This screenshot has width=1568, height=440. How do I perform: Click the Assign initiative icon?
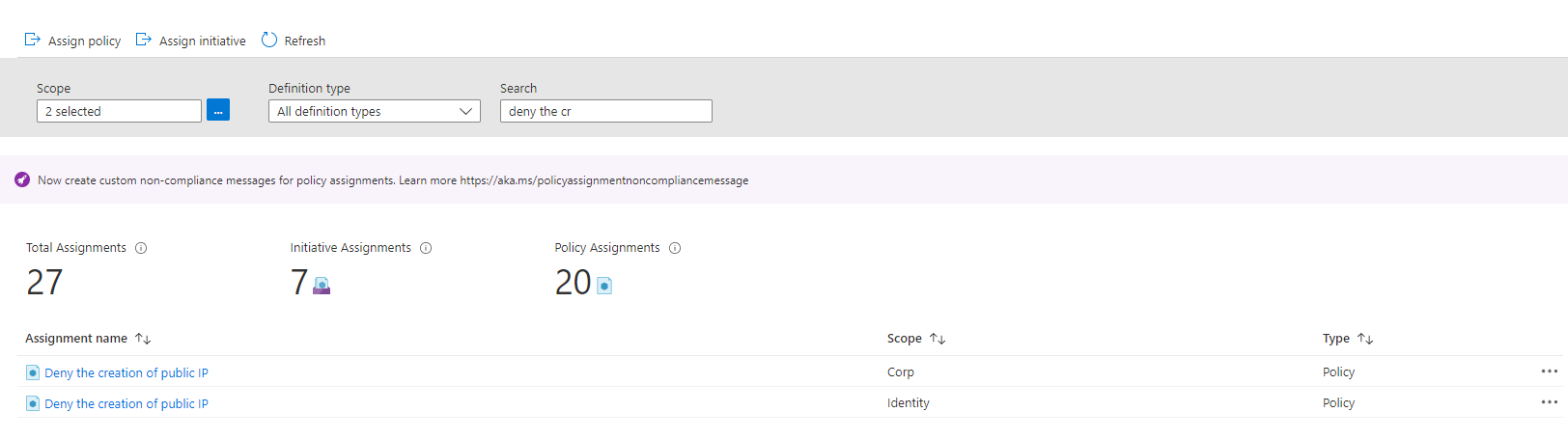point(143,41)
